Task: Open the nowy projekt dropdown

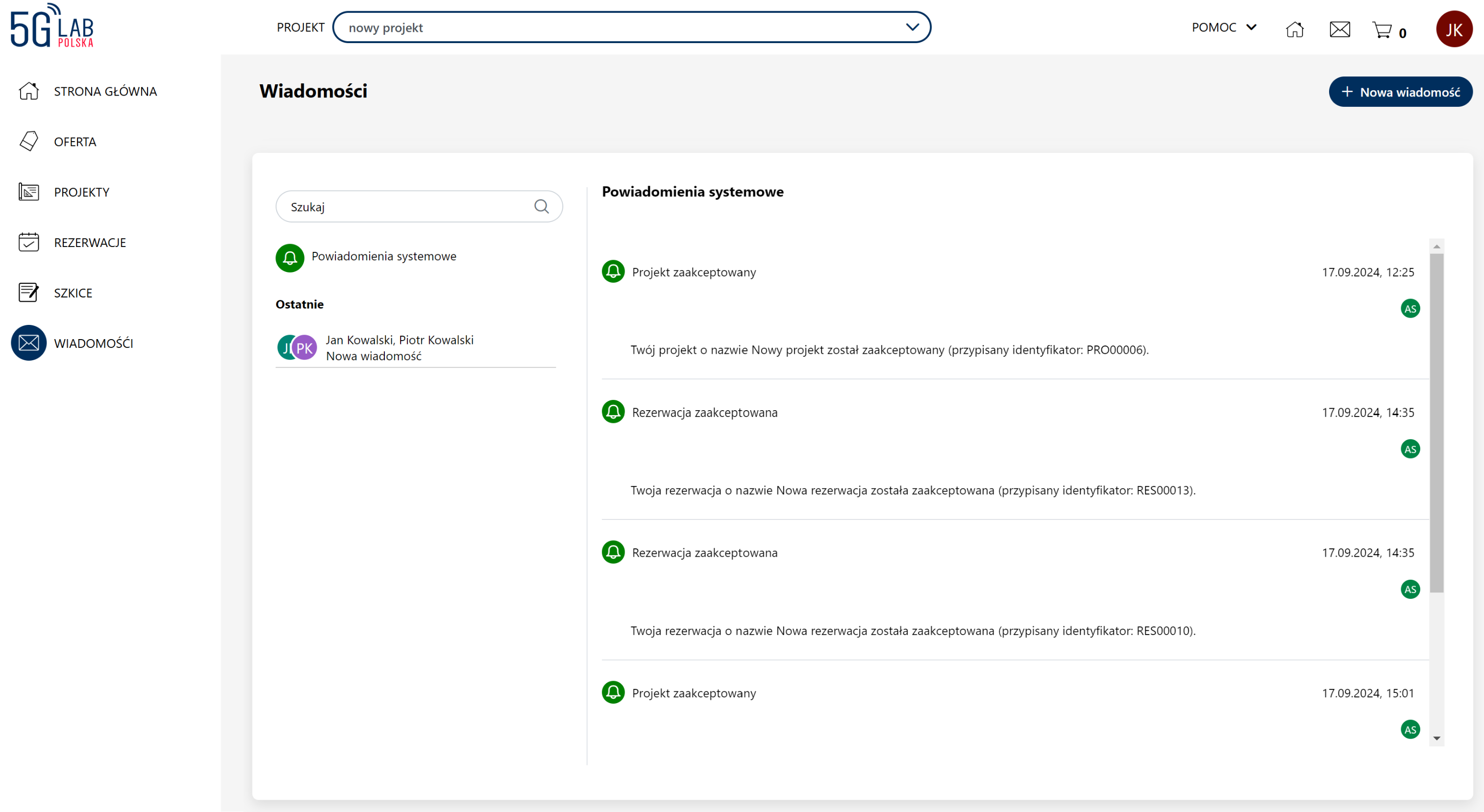Action: tap(631, 27)
